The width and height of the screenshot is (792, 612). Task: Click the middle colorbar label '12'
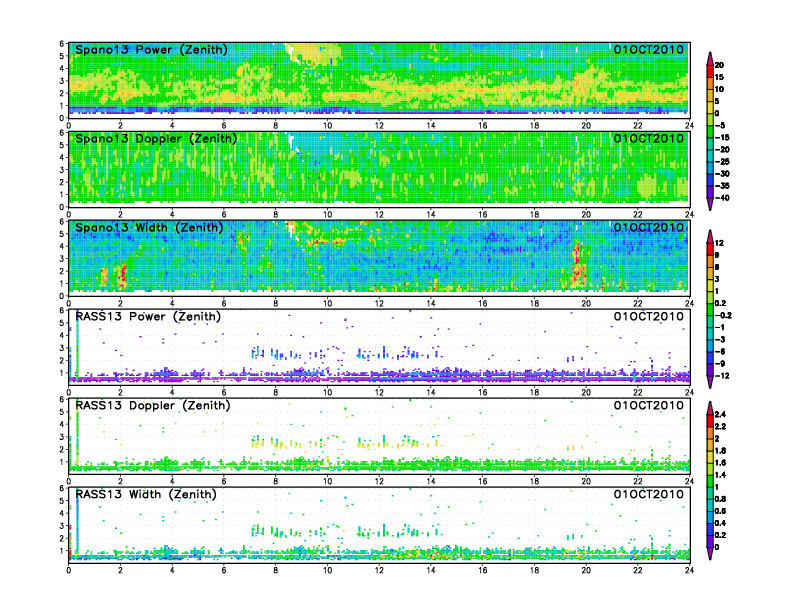(x=719, y=243)
